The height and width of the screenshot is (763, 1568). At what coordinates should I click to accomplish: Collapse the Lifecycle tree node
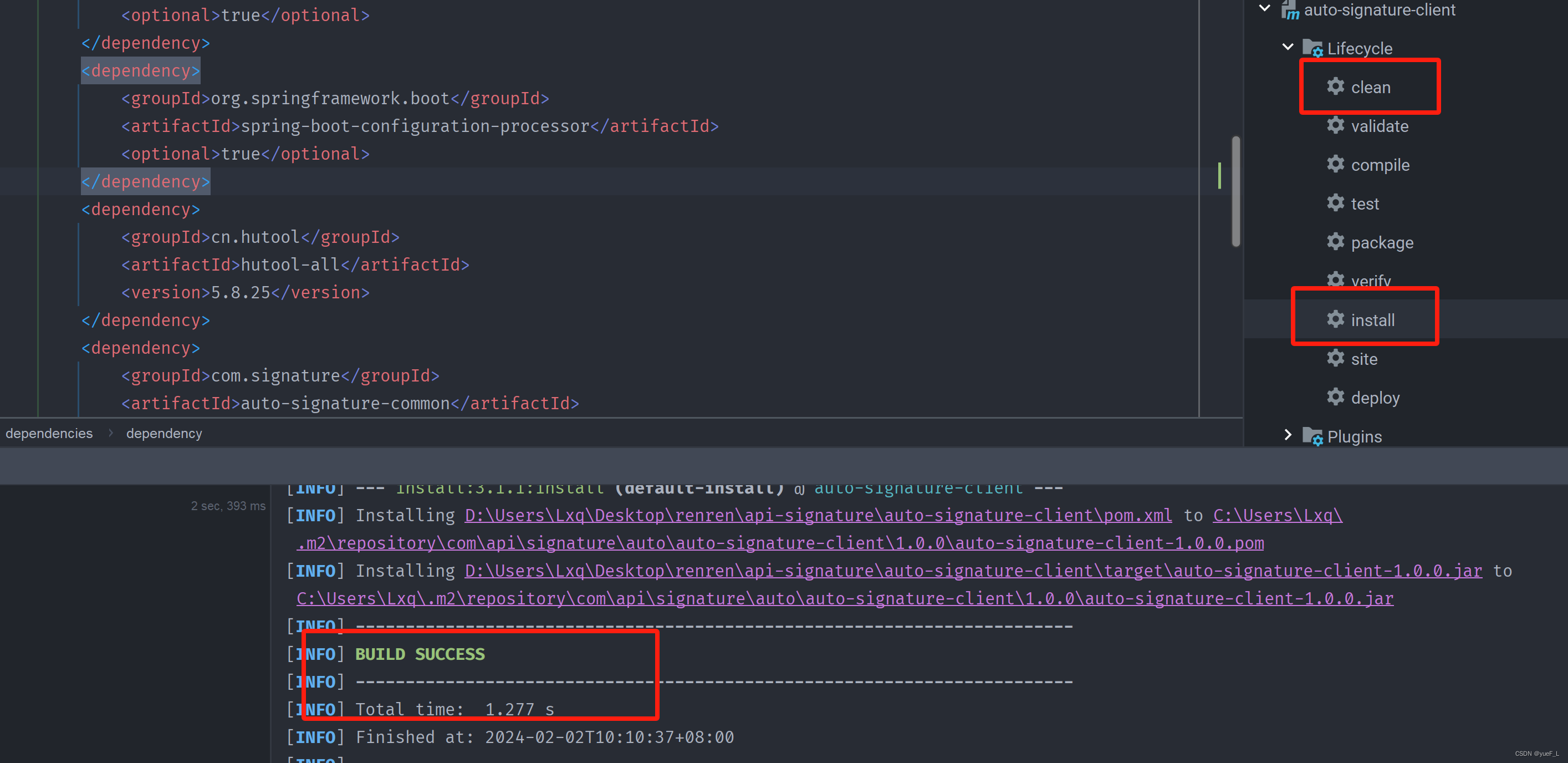[x=1287, y=46]
